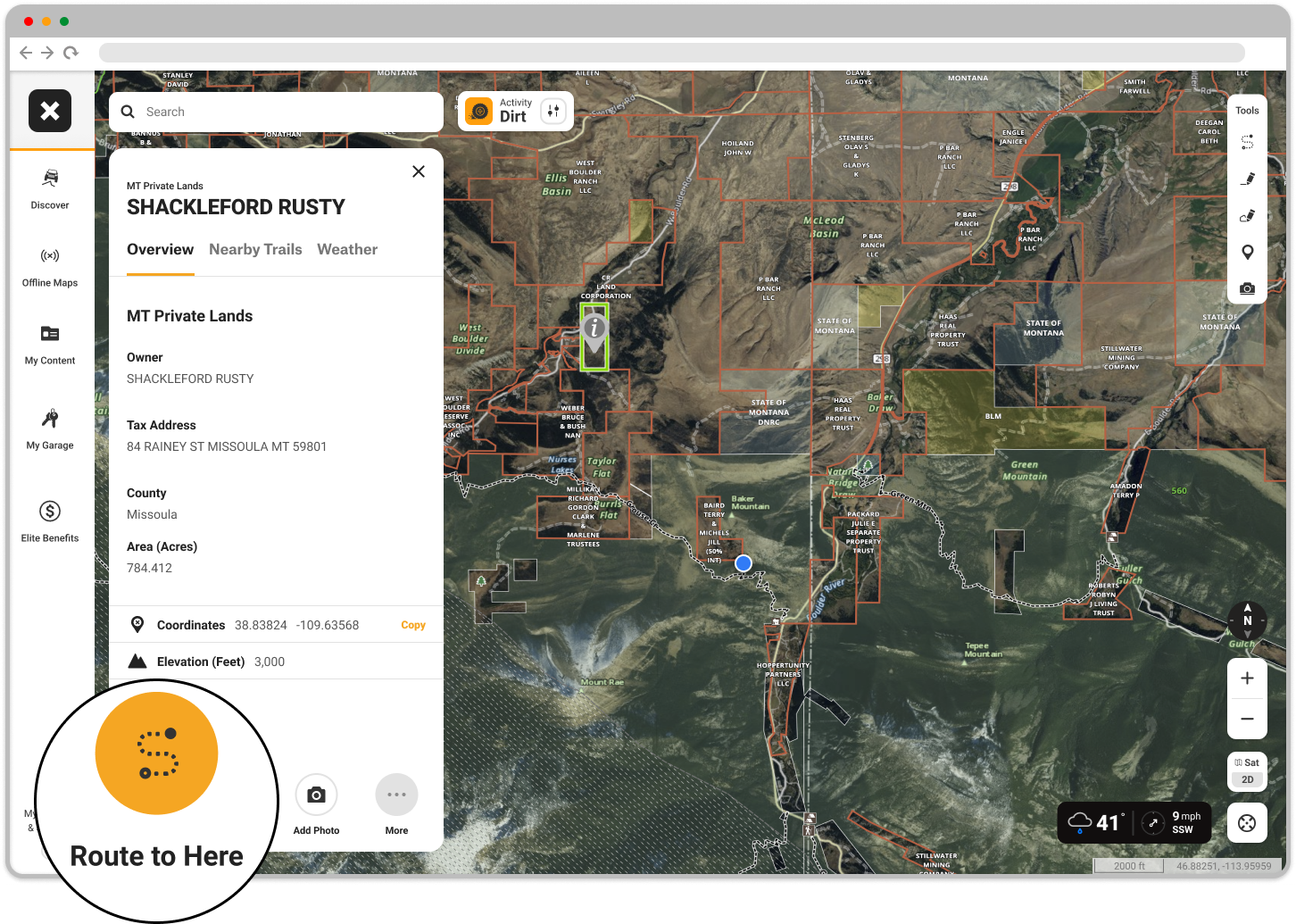Click the county value Missoula
This screenshot has height=924, width=1296.
coord(152,514)
